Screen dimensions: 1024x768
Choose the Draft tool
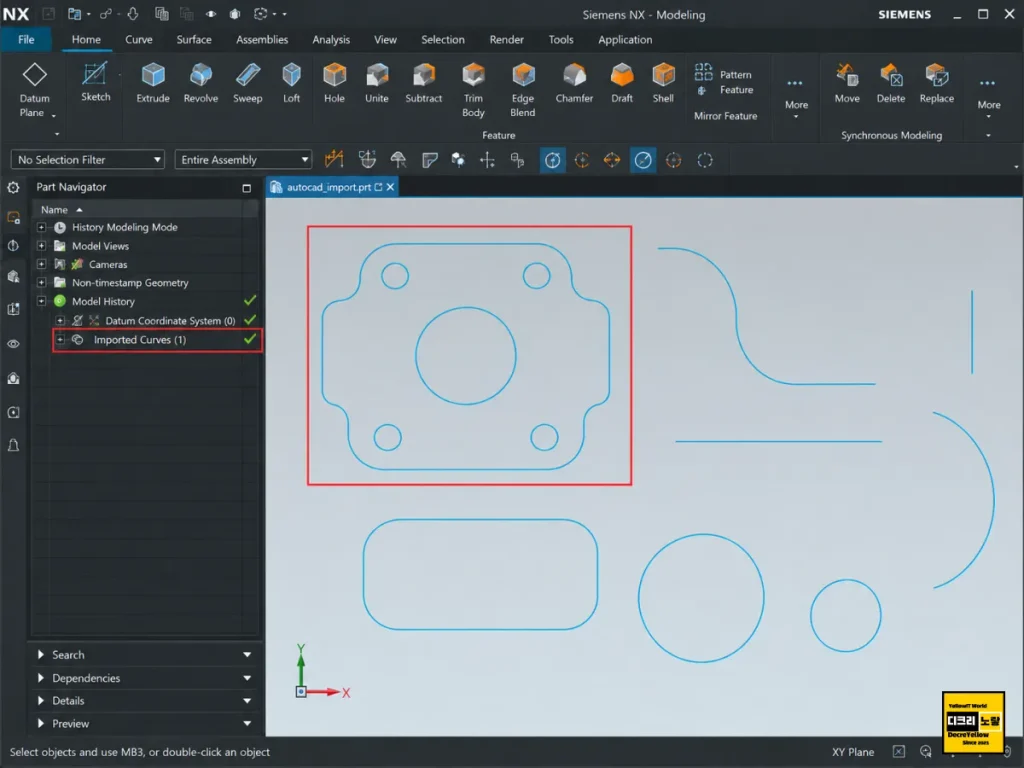point(622,83)
